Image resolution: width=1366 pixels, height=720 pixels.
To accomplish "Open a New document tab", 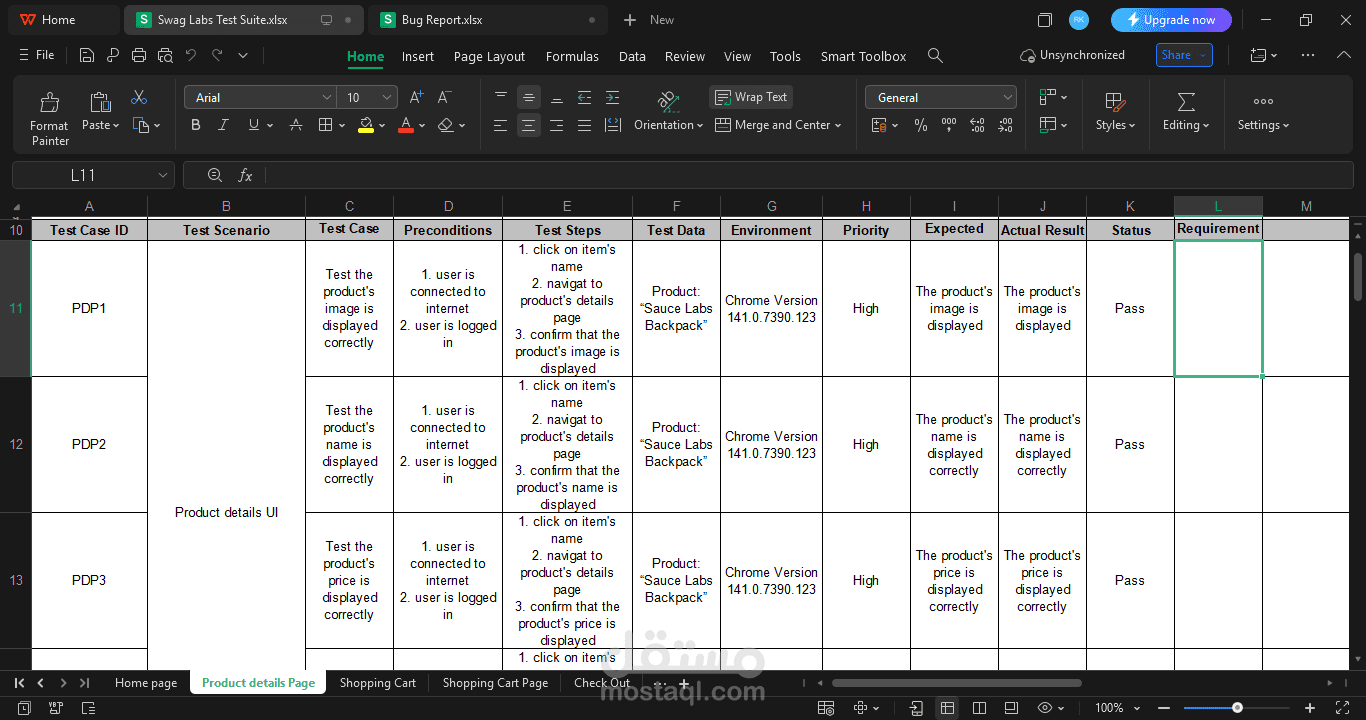I will 649,20.
